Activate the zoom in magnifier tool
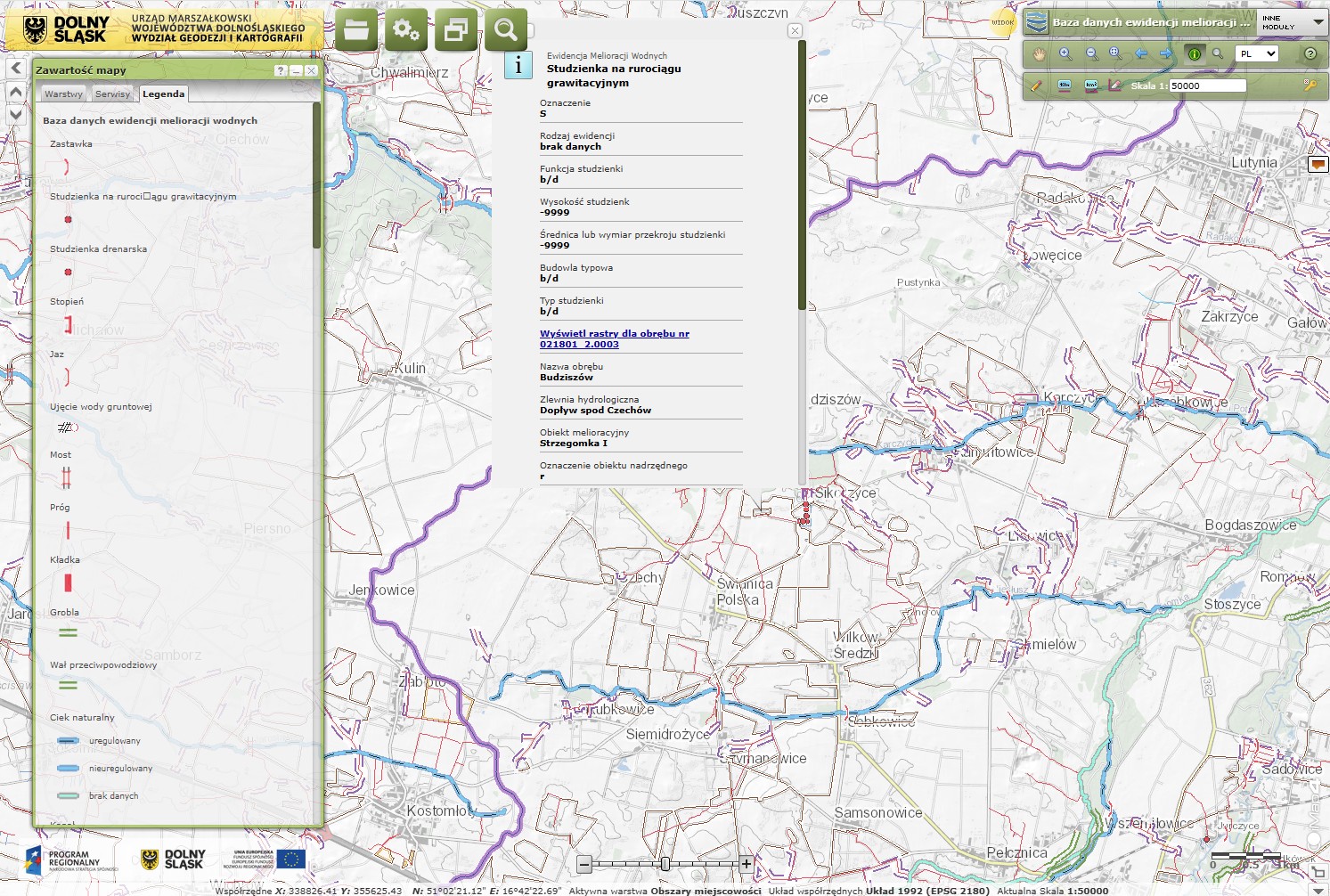 1065,53
